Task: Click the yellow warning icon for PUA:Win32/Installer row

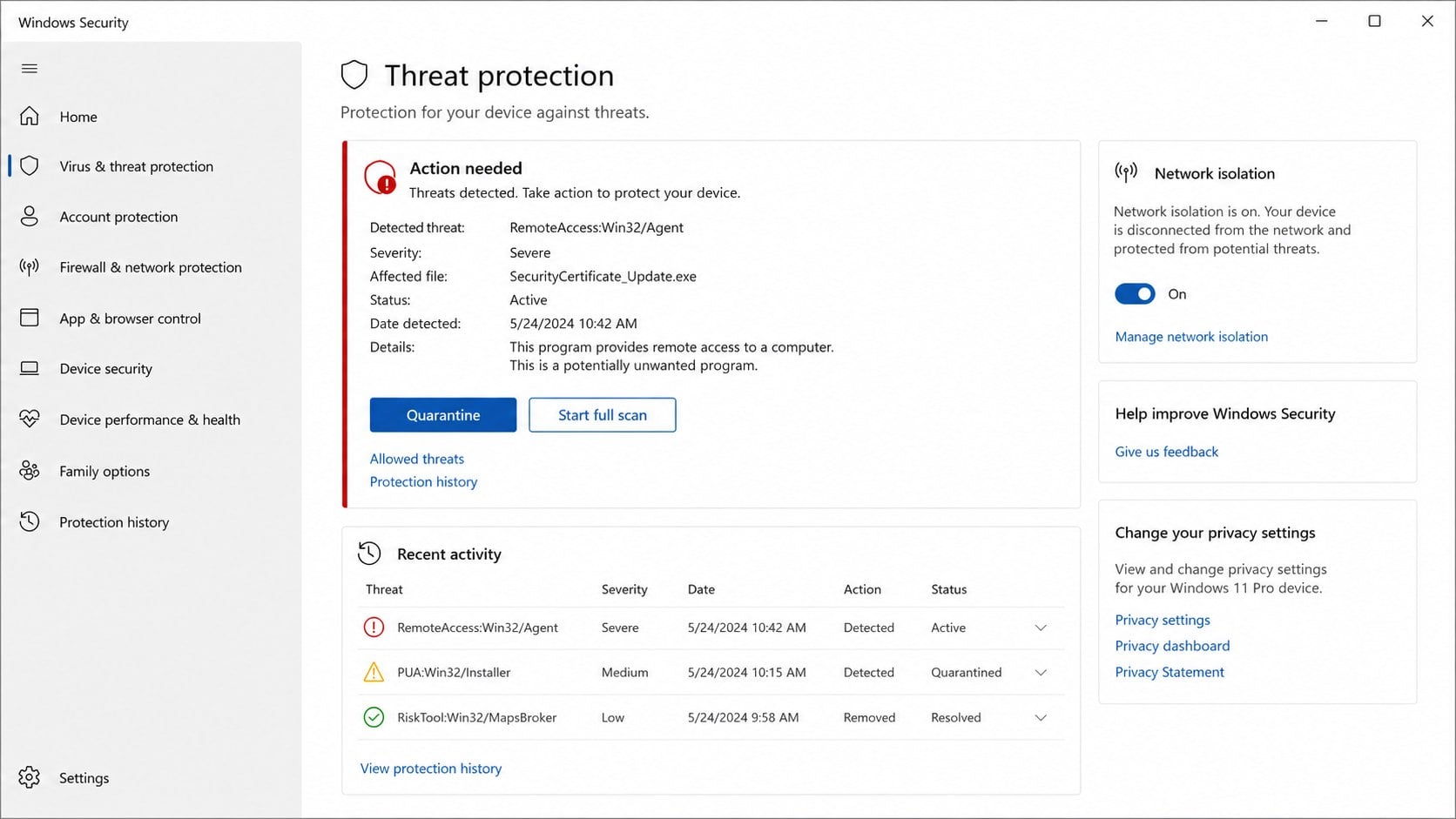Action: (x=374, y=672)
